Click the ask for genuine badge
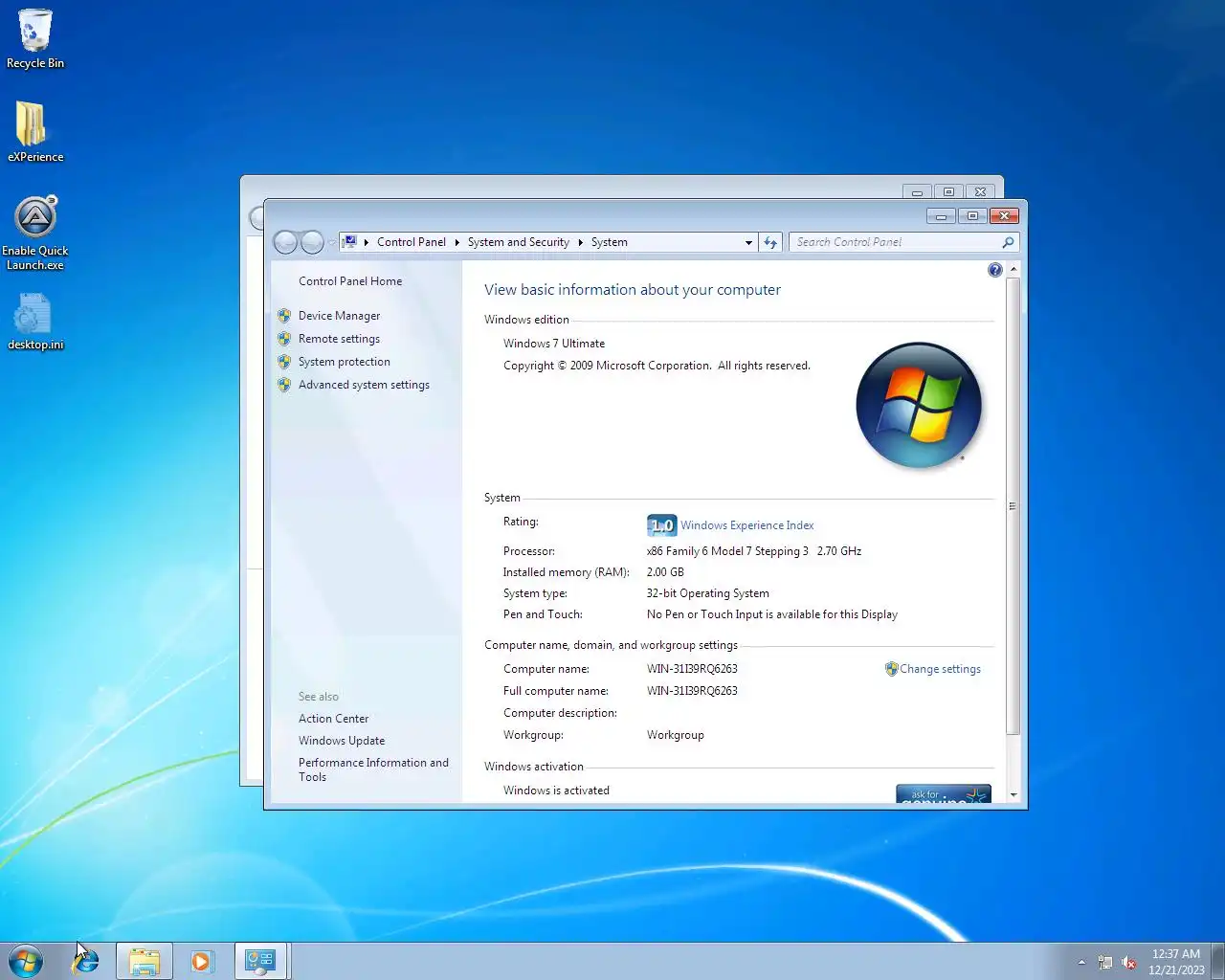The width and height of the screenshot is (1225, 980). pos(944,793)
